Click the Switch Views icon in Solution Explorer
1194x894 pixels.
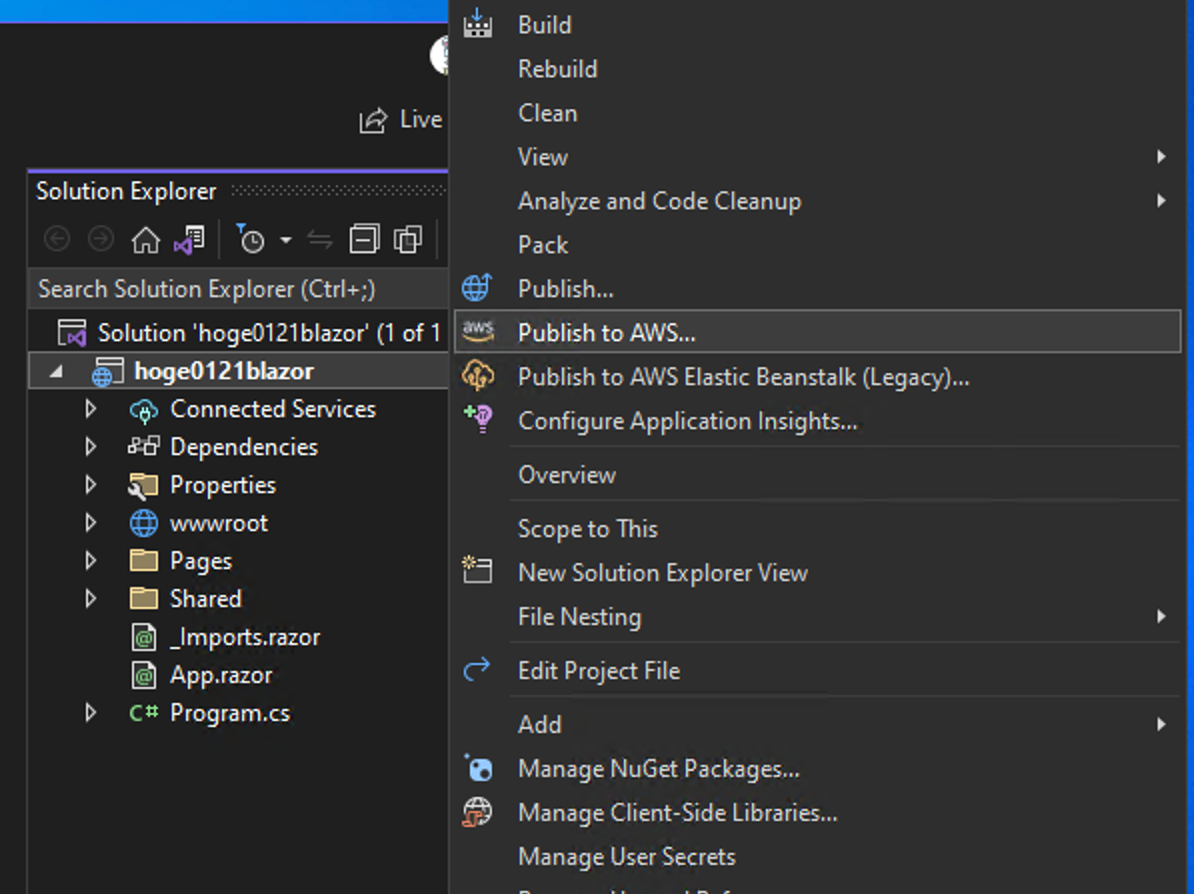coord(189,241)
